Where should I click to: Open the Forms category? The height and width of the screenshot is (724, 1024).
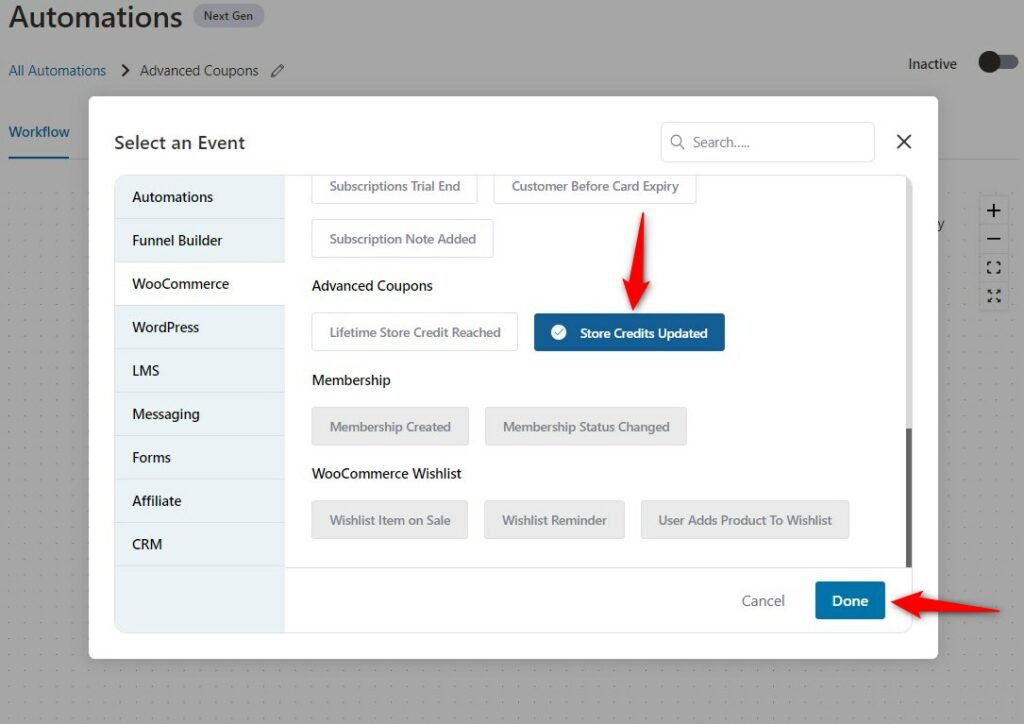200,458
